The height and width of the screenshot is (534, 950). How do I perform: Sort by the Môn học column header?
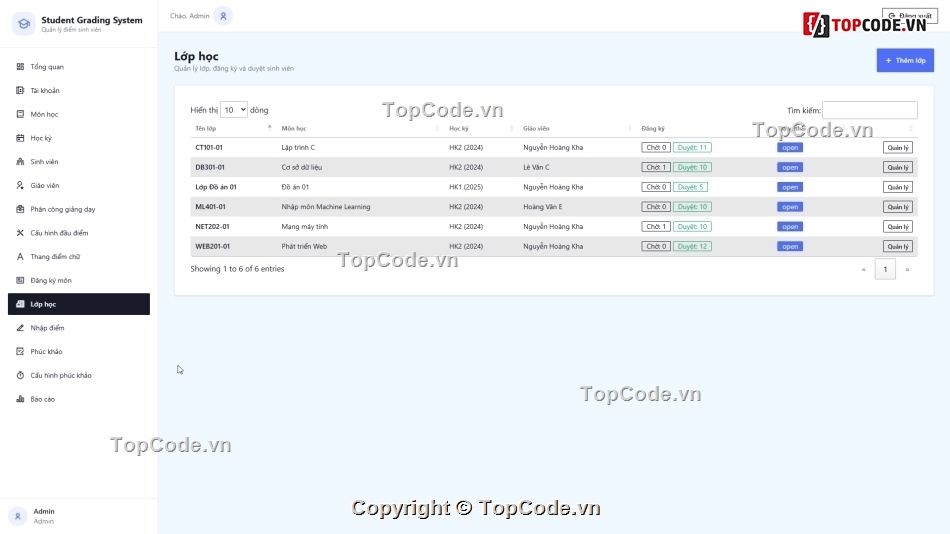[x=360, y=128]
